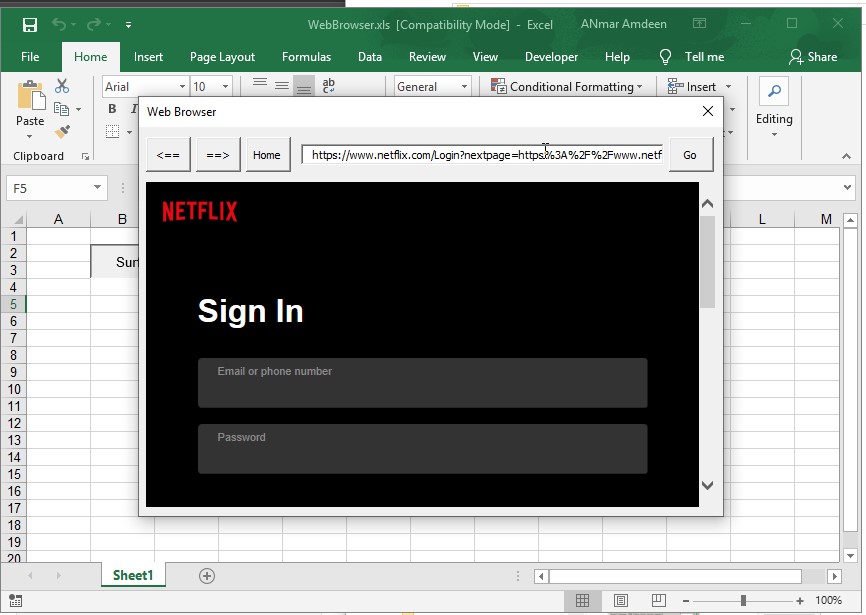Image resolution: width=866 pixels, height=615 pixels.
Task: Click the Home button in Web Browser dialog
Action: point(267,155)
